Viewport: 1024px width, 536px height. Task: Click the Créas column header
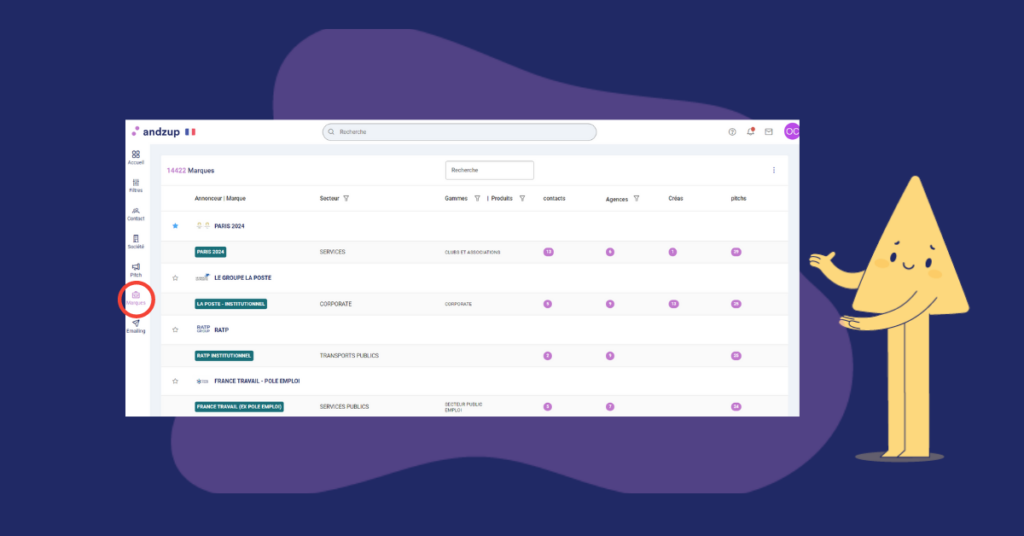[676, 198]
